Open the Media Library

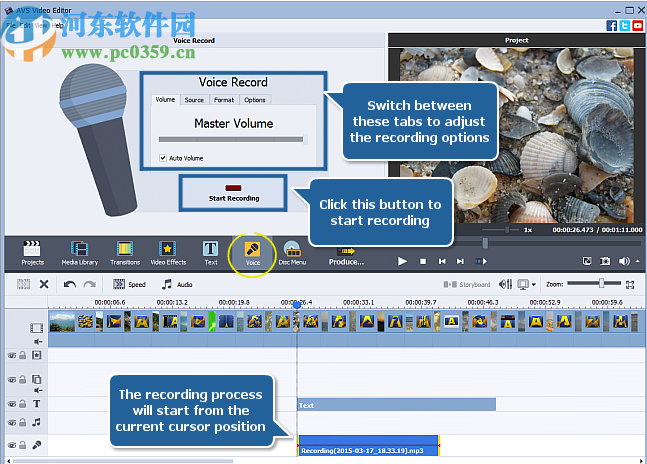click(80, 253)
